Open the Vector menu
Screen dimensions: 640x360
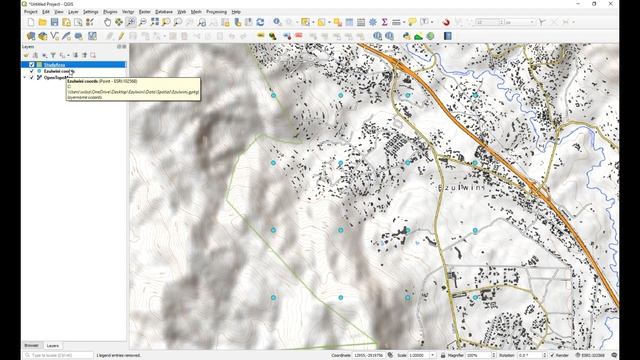(128, 12)
